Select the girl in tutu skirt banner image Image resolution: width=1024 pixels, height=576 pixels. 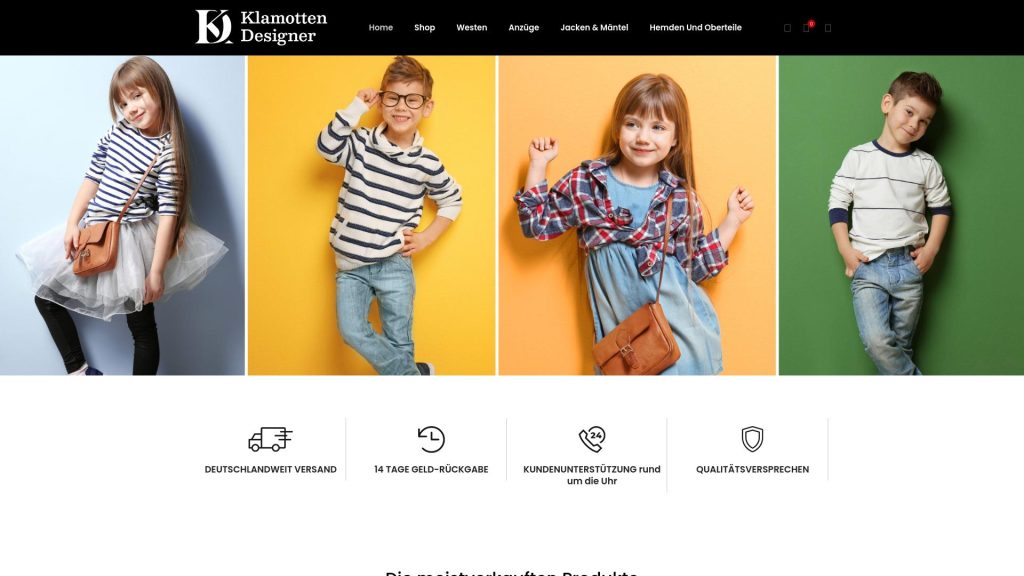tap(122, 216)
